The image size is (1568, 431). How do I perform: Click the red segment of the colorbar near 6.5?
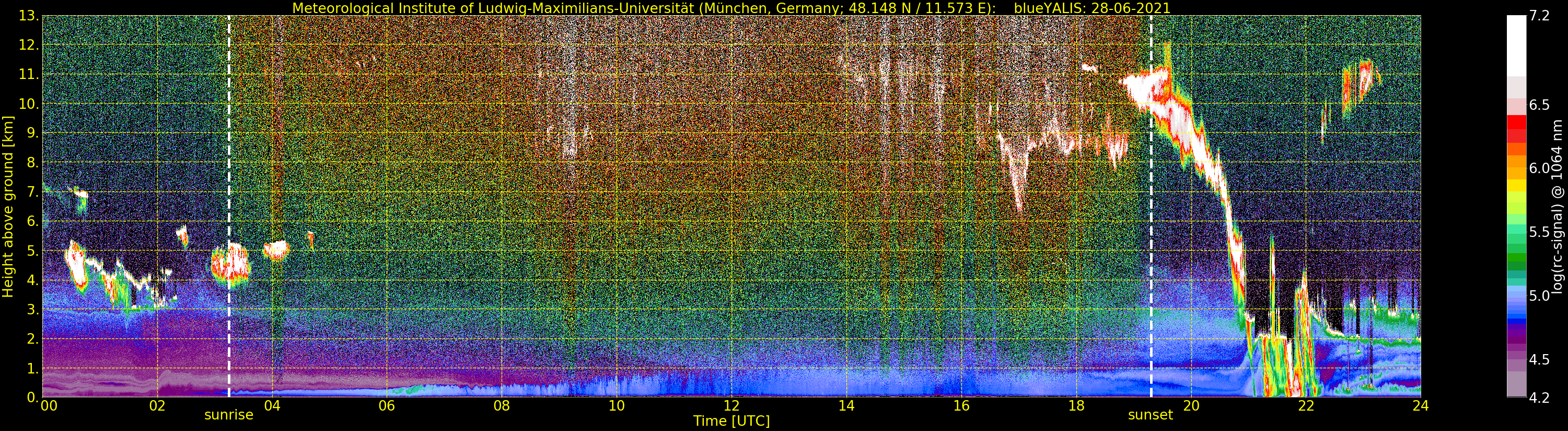pos(1516,122)
